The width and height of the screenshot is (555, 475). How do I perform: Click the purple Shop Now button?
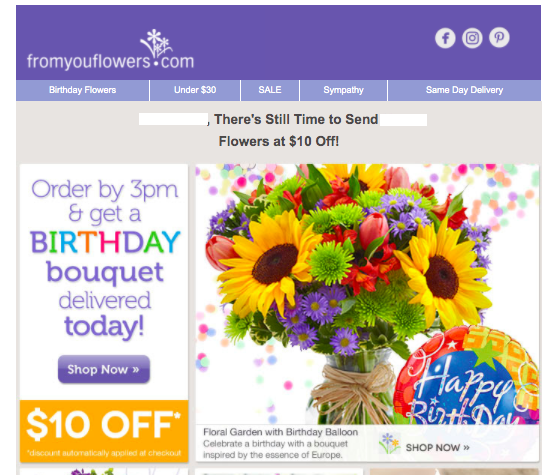click(104, 369)
